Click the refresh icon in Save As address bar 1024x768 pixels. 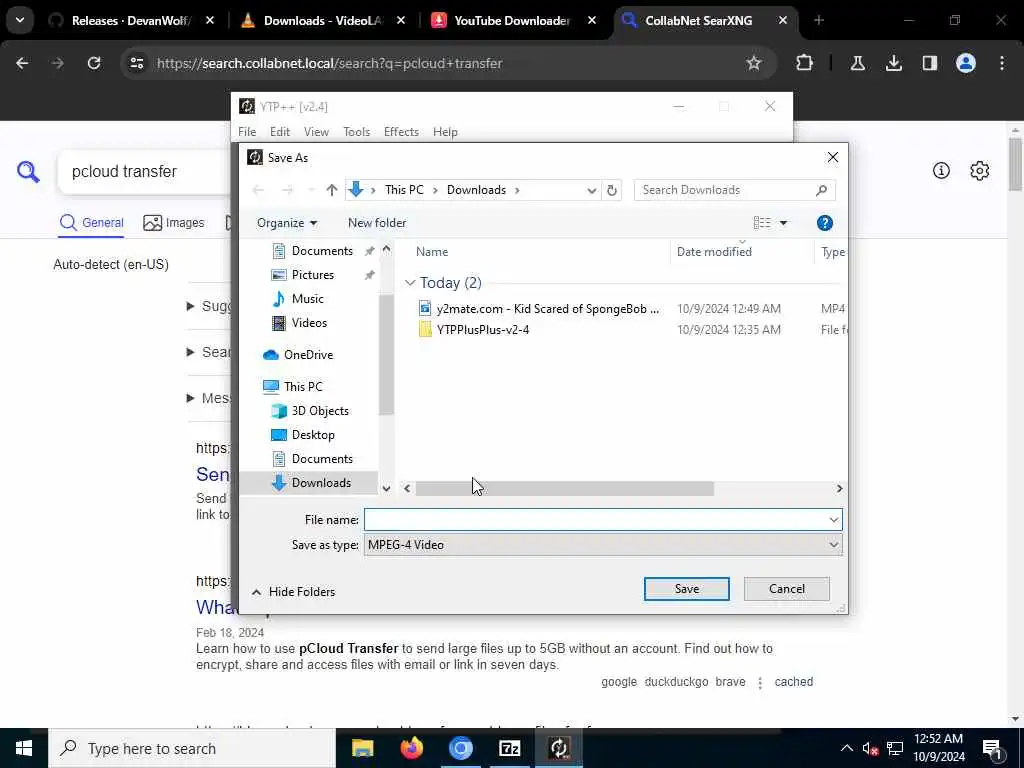tap(611, 190)
